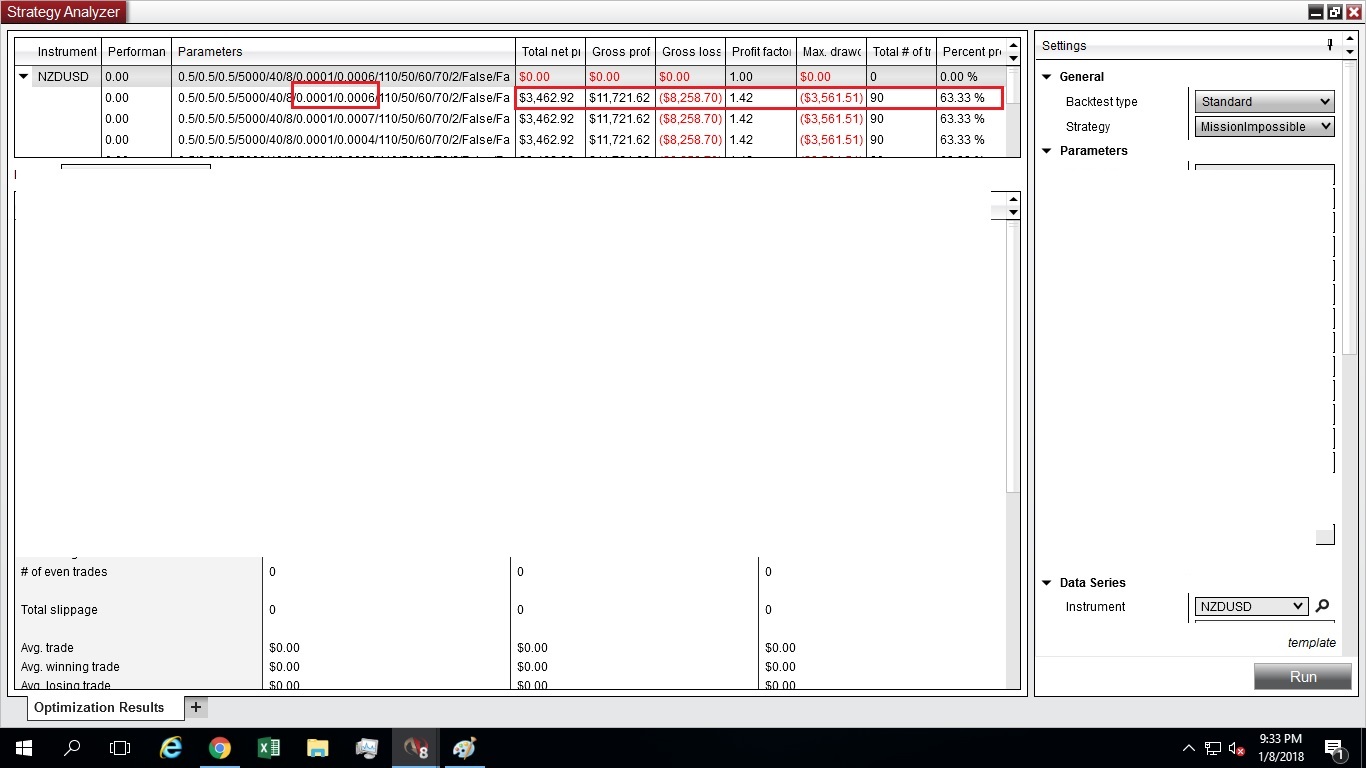This screenshot has height=768, width=1366.
Task: Restore the Strategy Analyzer window
Action: pyautogui.click(x=1334, y=12)
